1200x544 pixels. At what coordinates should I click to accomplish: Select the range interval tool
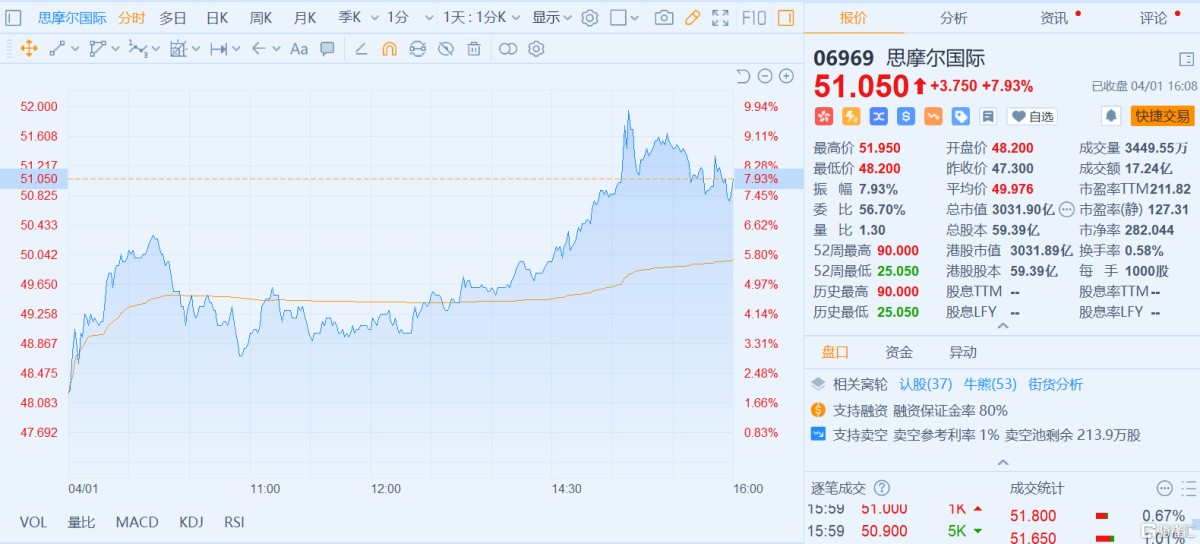(218, 48)
